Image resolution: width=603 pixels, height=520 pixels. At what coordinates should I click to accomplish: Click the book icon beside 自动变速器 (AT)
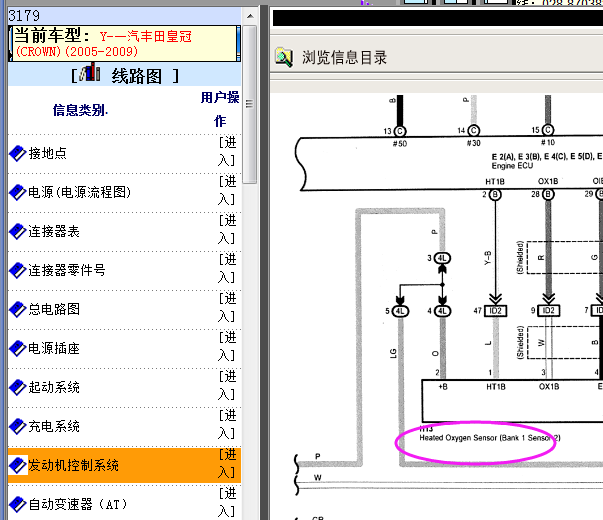point(17,504)
